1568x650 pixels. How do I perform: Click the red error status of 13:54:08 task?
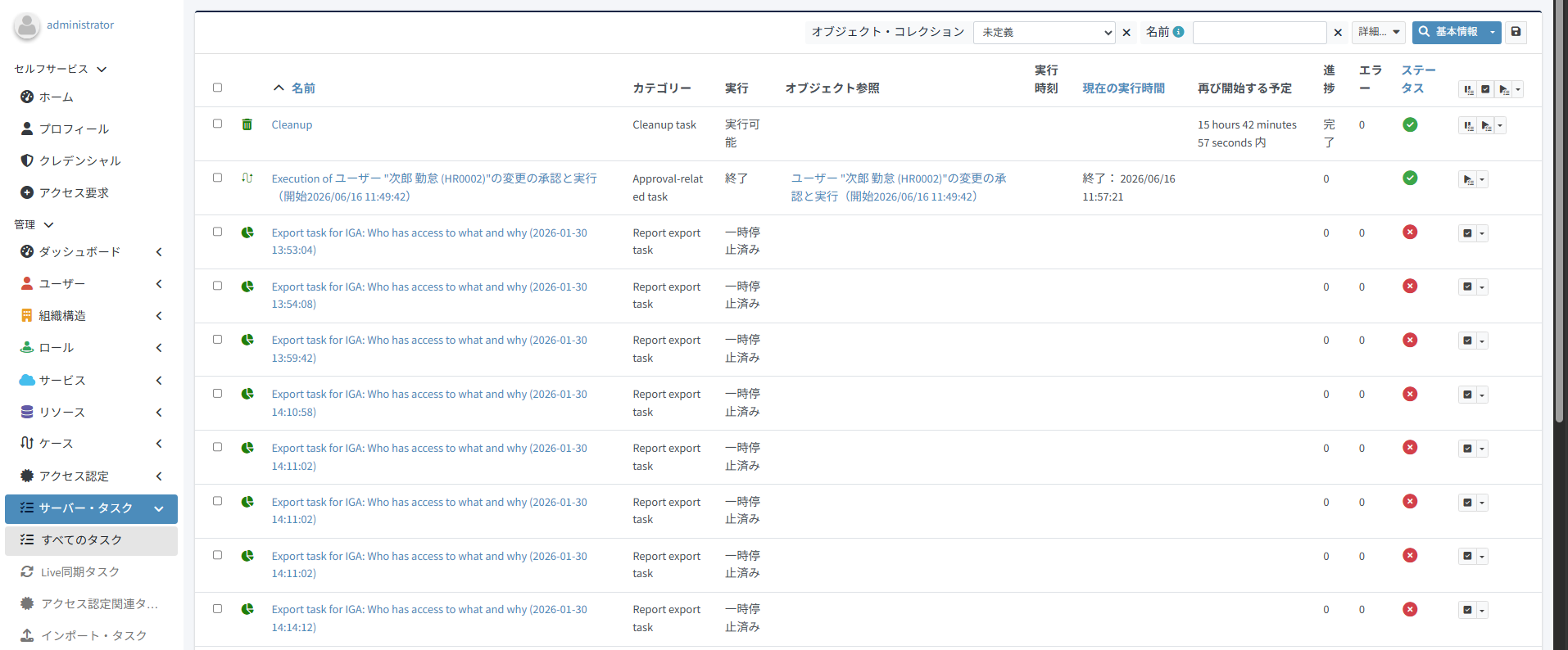(x=1410, y=286)
